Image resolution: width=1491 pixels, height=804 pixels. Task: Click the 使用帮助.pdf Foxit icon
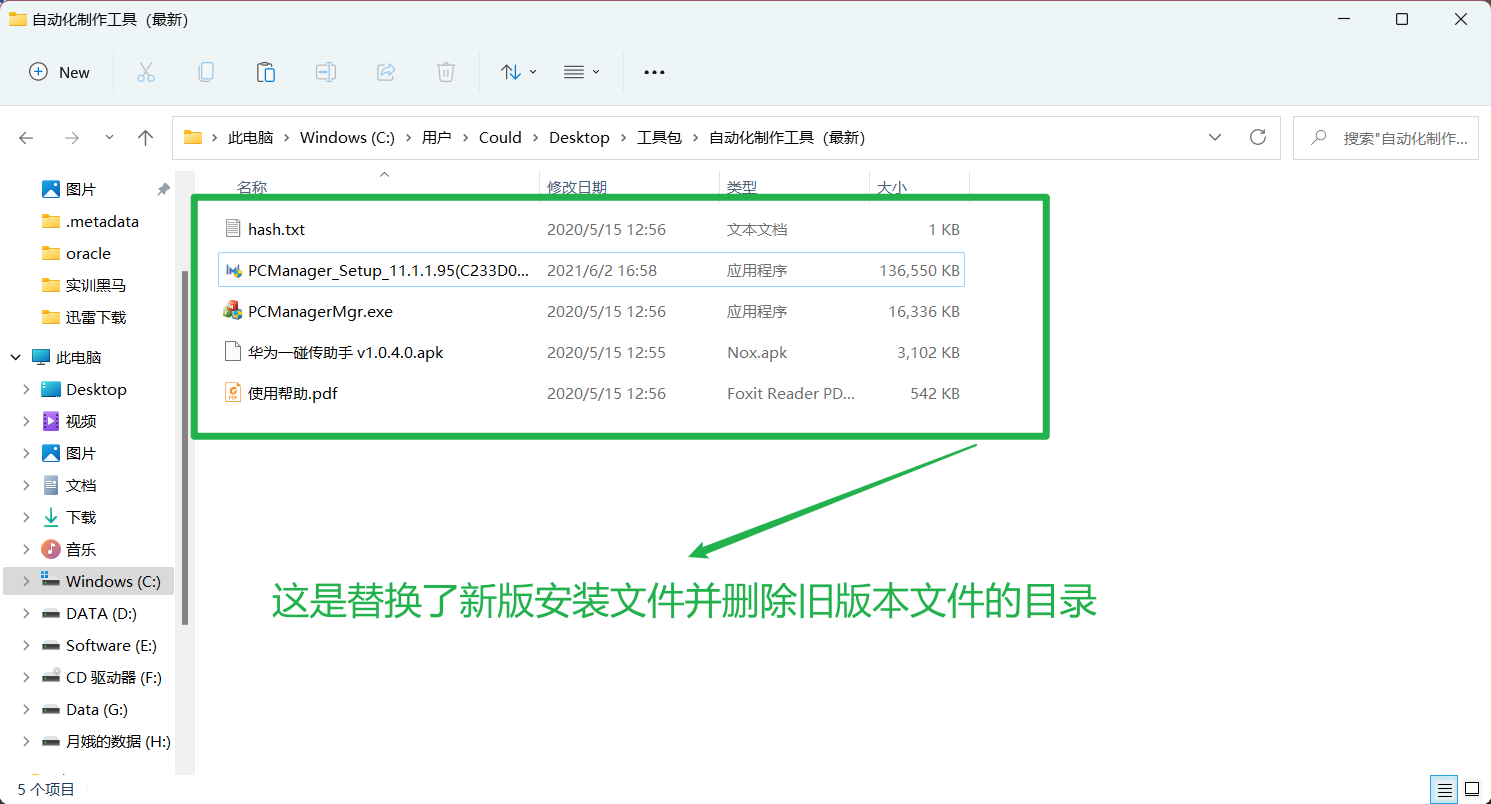pos(233,393)
